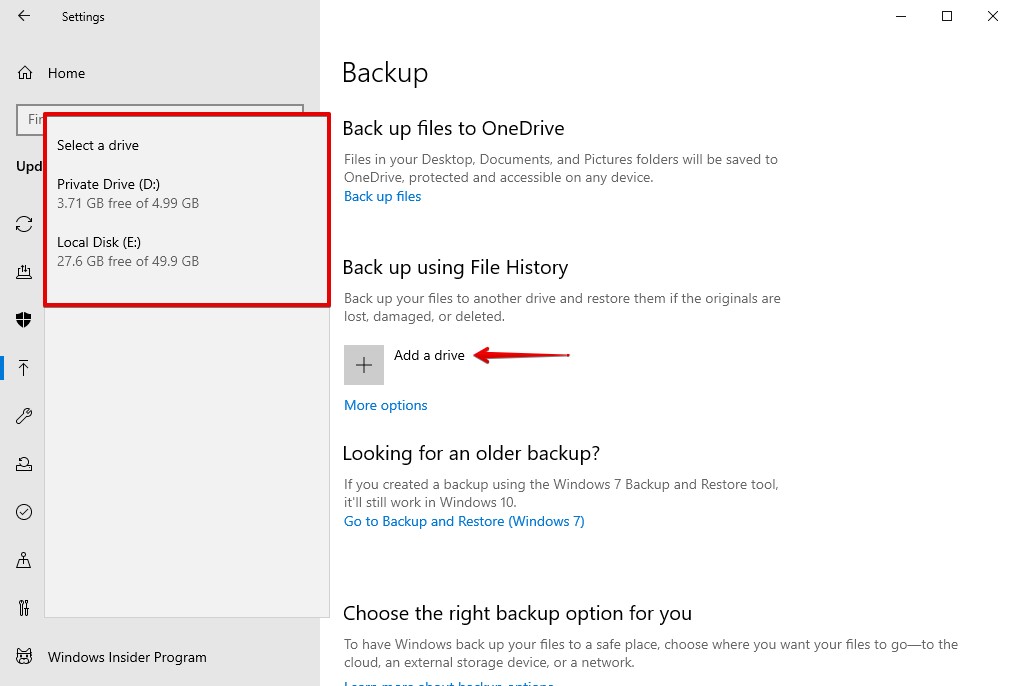Choose Local Disk (E:) from the drive list
The height and width of the screenshot is (686, 1015).
128,251
